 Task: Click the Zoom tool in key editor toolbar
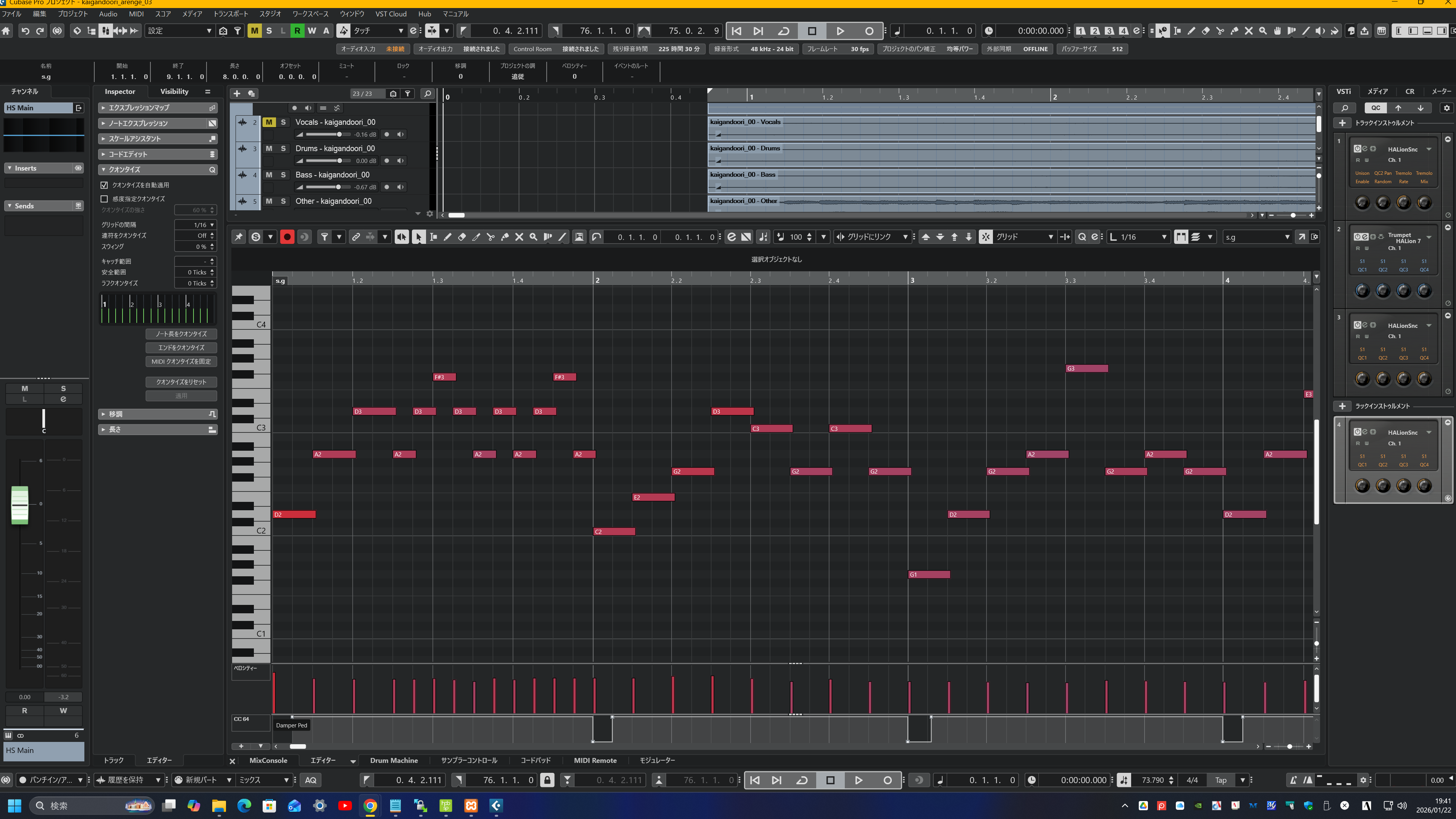pos(533,237)
